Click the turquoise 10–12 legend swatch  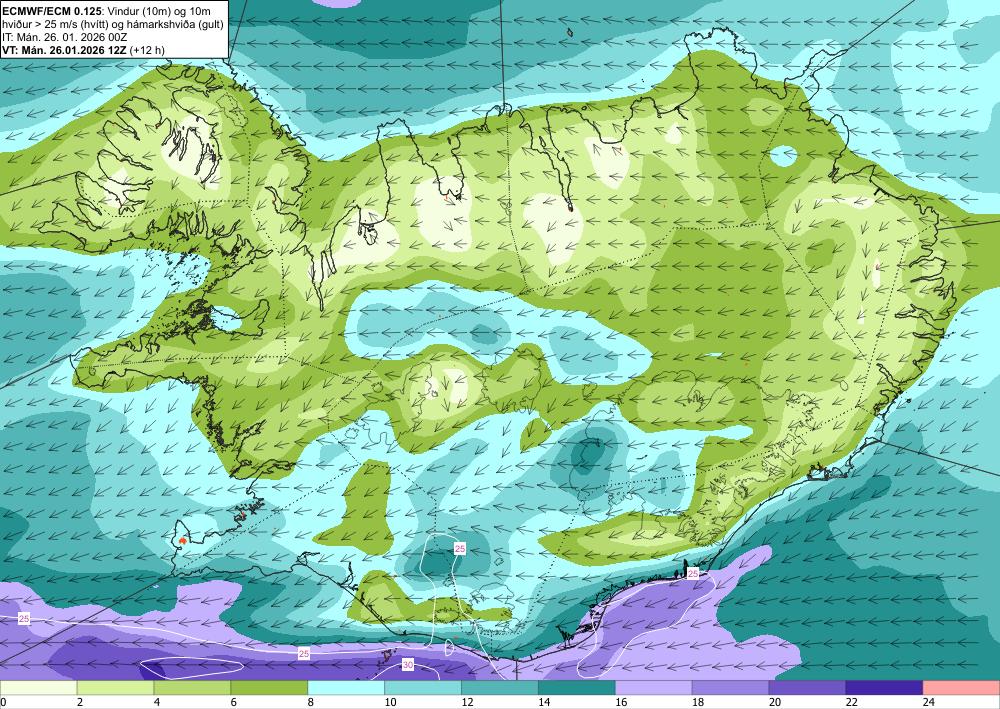click(423, 688)
